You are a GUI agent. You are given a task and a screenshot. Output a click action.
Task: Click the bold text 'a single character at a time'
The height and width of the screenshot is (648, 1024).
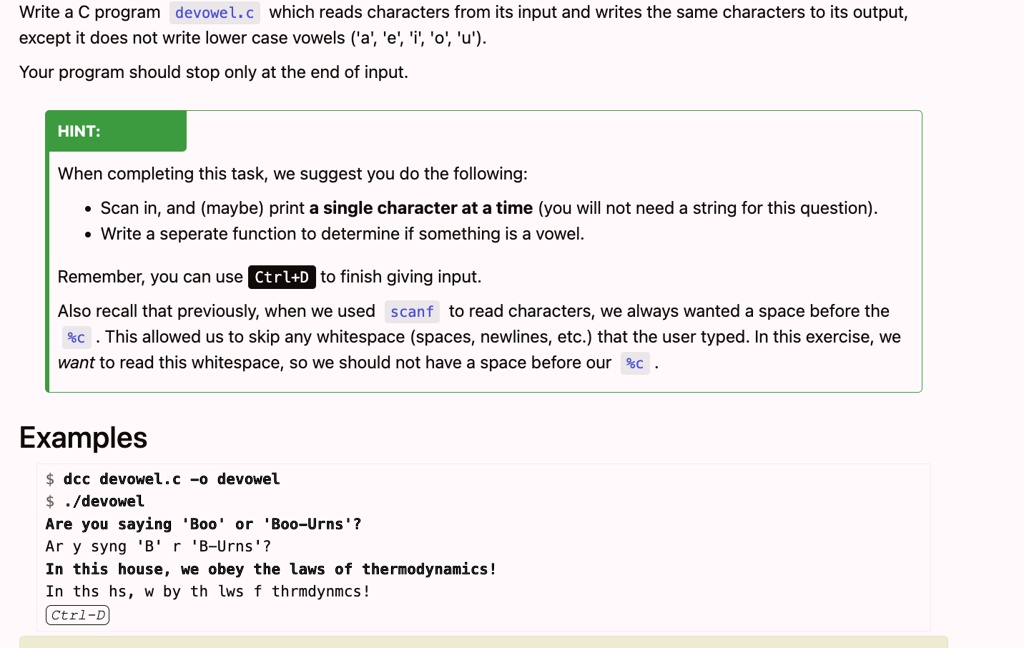tap(421, 208)
